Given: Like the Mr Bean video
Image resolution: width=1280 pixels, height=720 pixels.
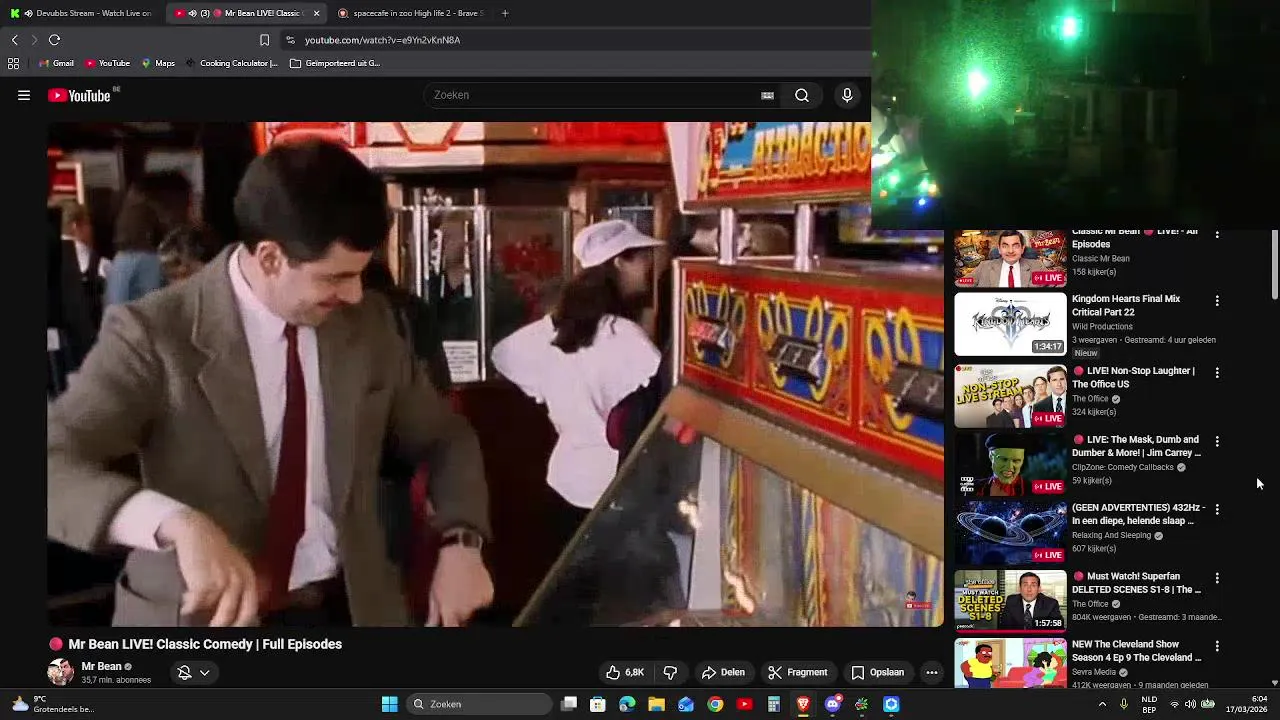Looking at the screenshot, I should click(625, 672).
